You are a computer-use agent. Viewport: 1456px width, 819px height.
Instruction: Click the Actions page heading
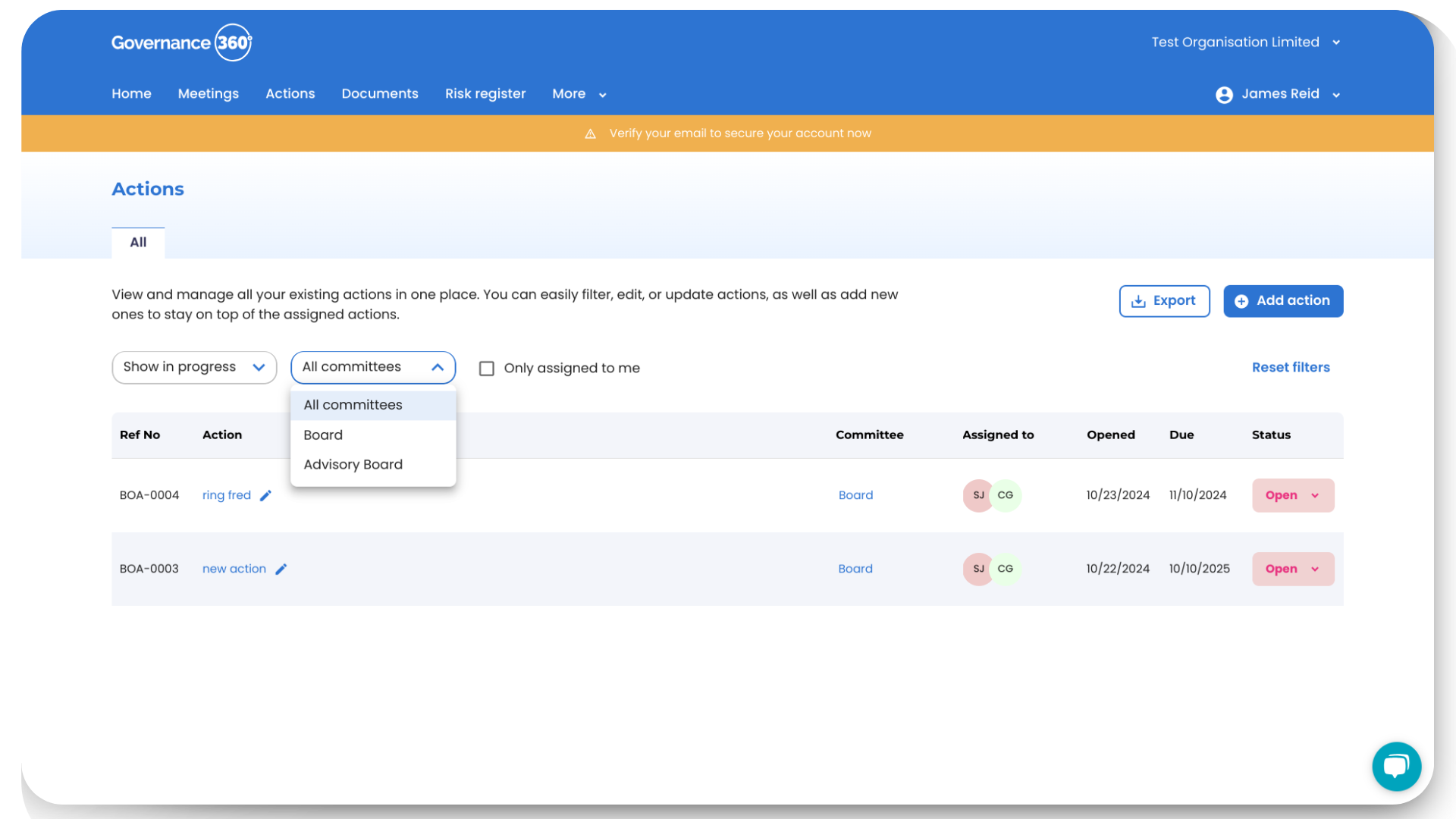(148, 190)
